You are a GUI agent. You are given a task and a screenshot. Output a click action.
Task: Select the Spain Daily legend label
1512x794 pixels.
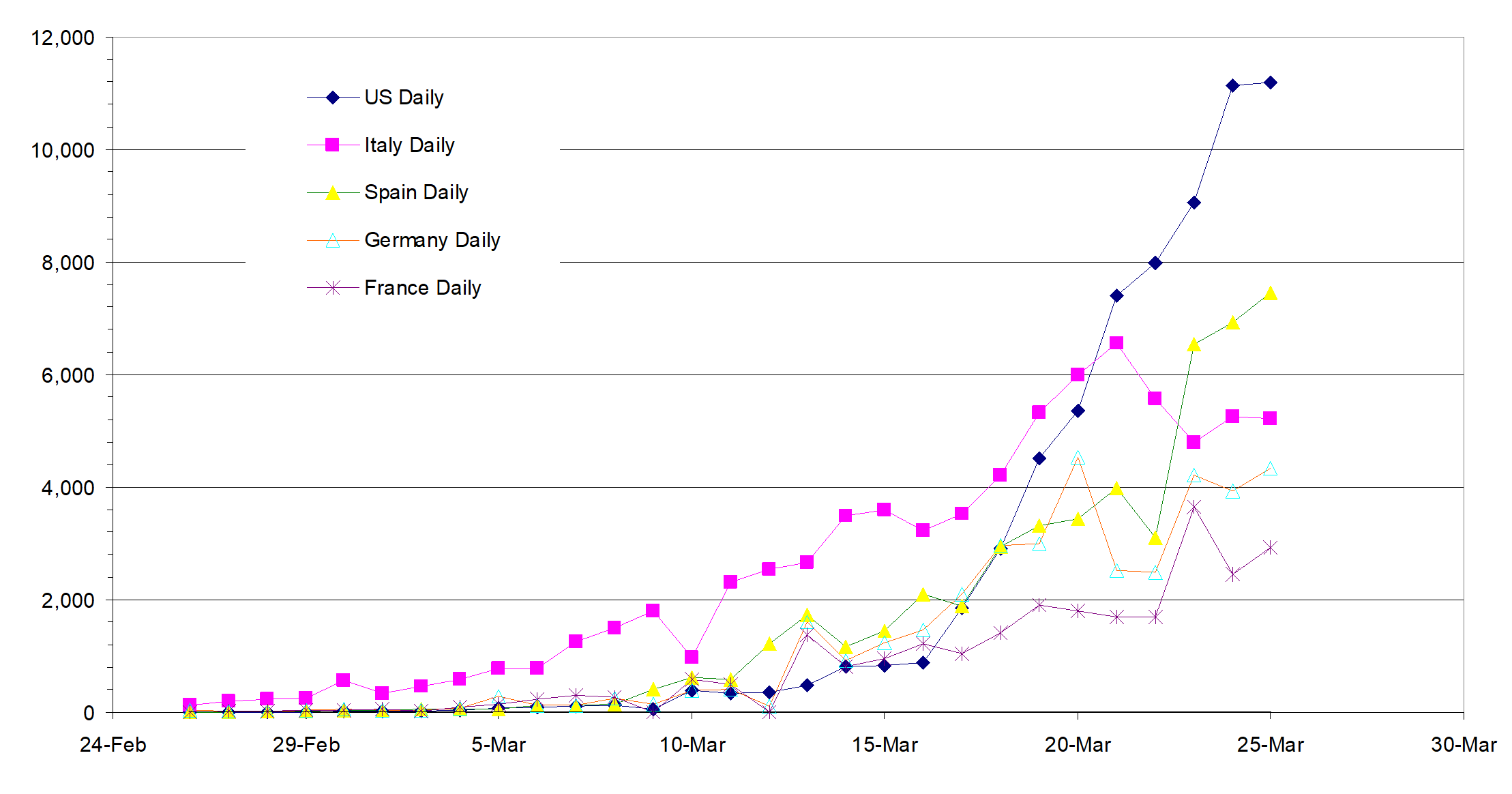tap(416, 192)
